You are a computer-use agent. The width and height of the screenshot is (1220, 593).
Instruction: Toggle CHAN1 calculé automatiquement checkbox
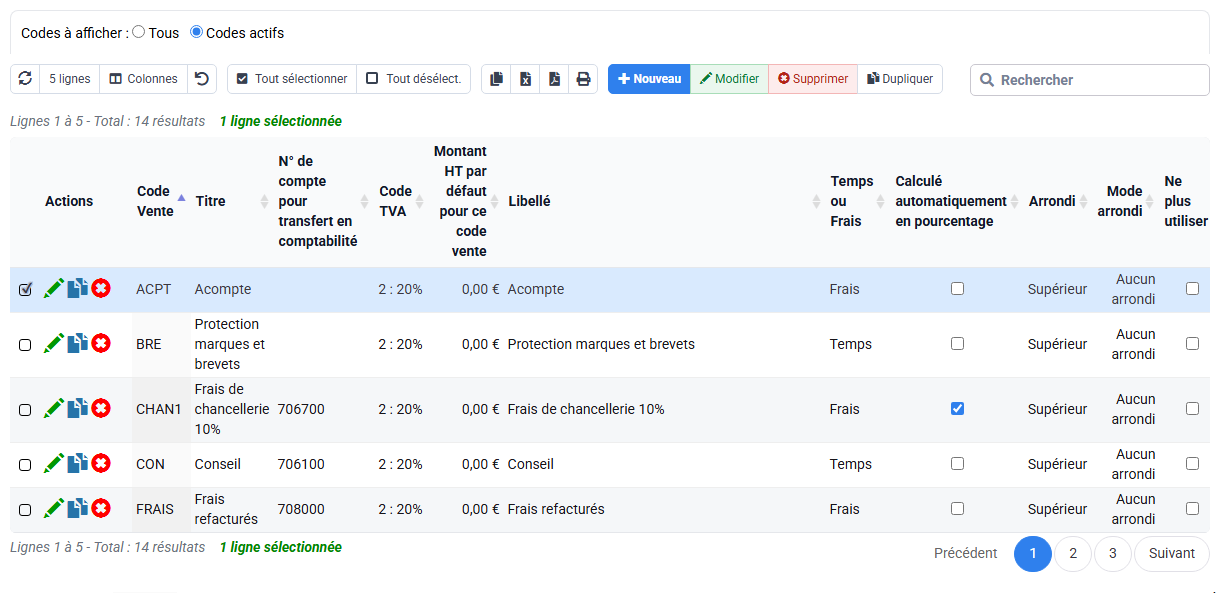click(957, 408)
